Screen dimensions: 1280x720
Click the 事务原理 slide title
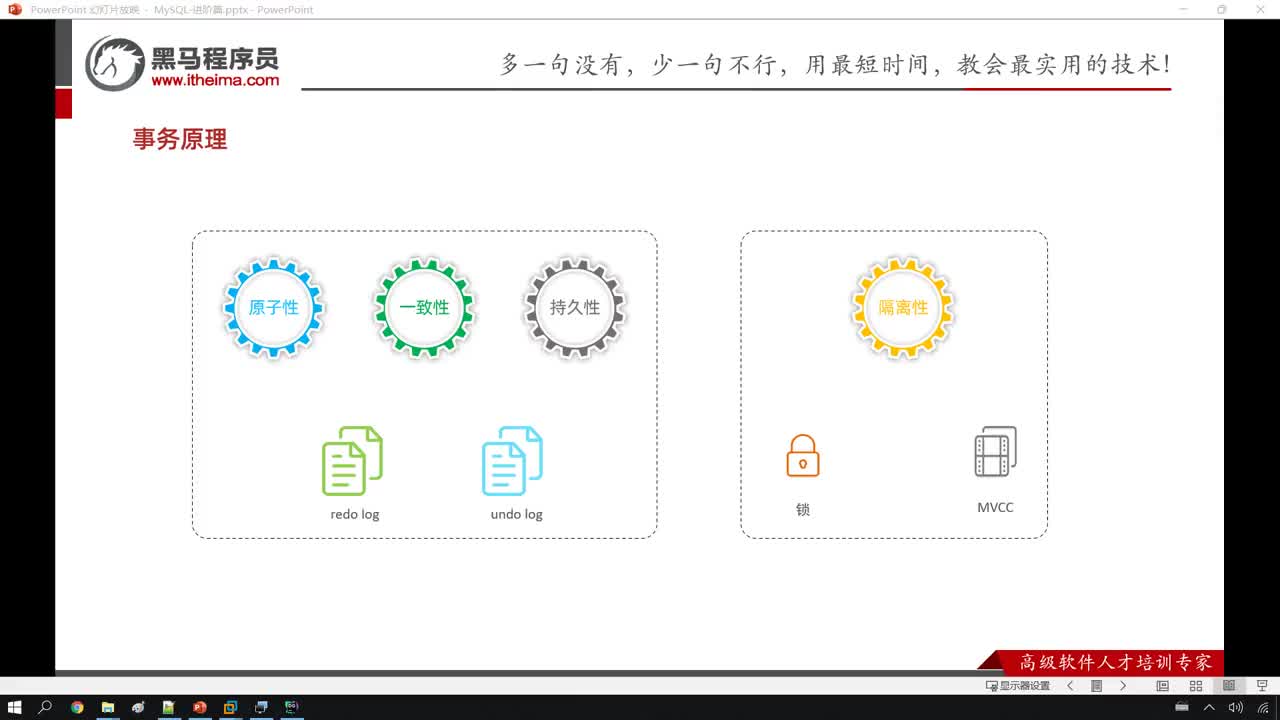[x=180, y=139]
